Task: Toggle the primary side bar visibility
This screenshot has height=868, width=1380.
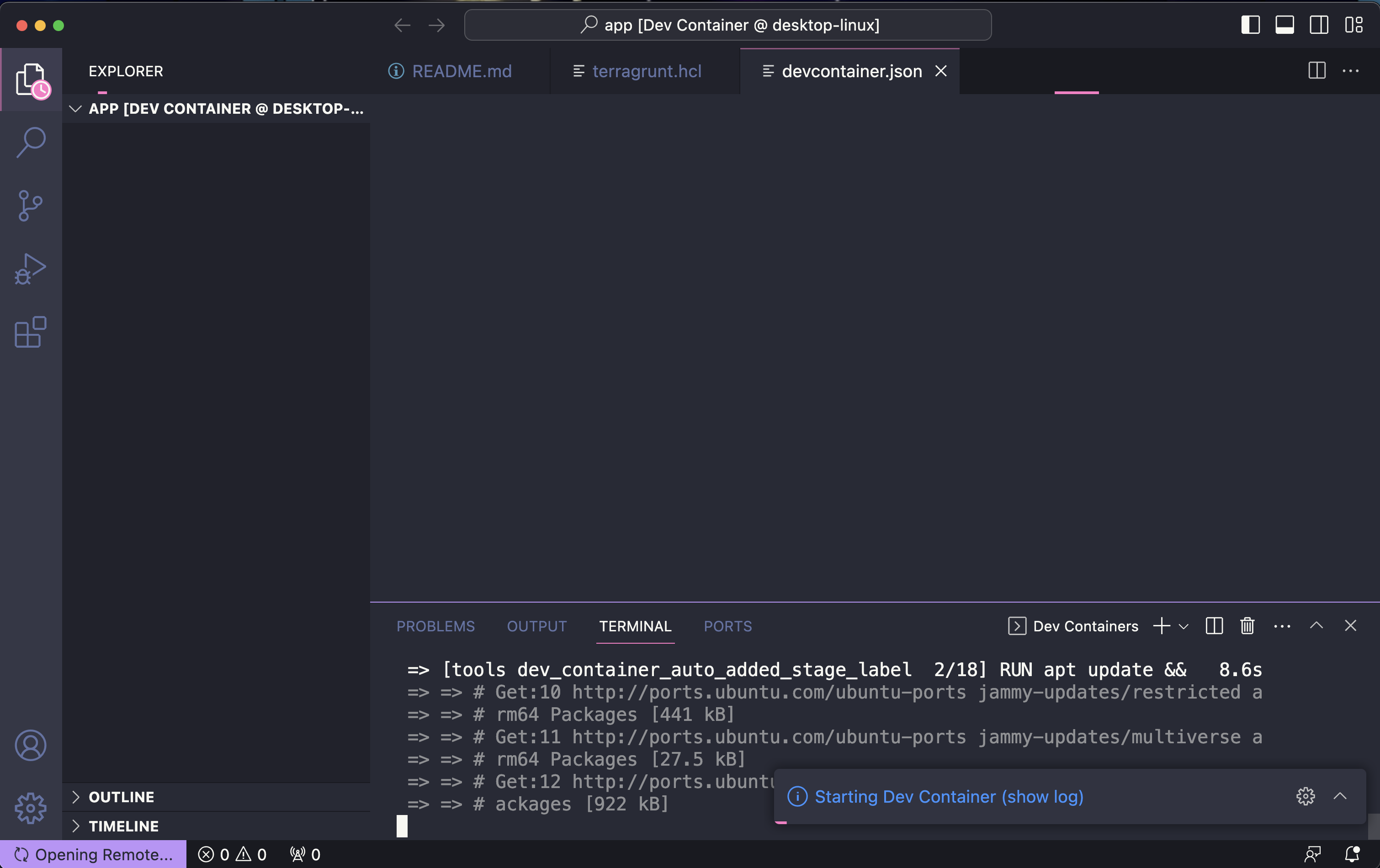Action: [1250, 25]
